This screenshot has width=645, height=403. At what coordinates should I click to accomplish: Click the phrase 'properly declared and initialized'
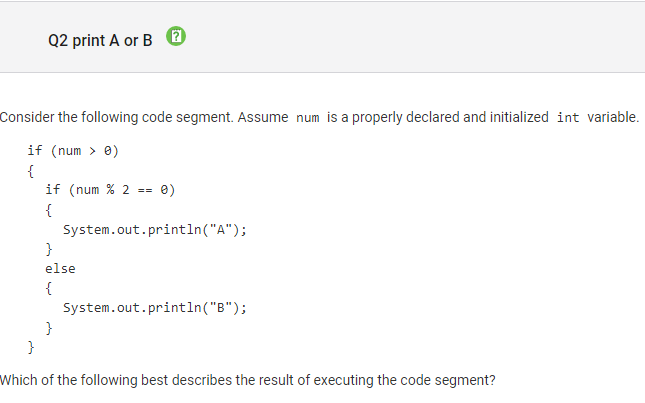(x=450, y=117)
